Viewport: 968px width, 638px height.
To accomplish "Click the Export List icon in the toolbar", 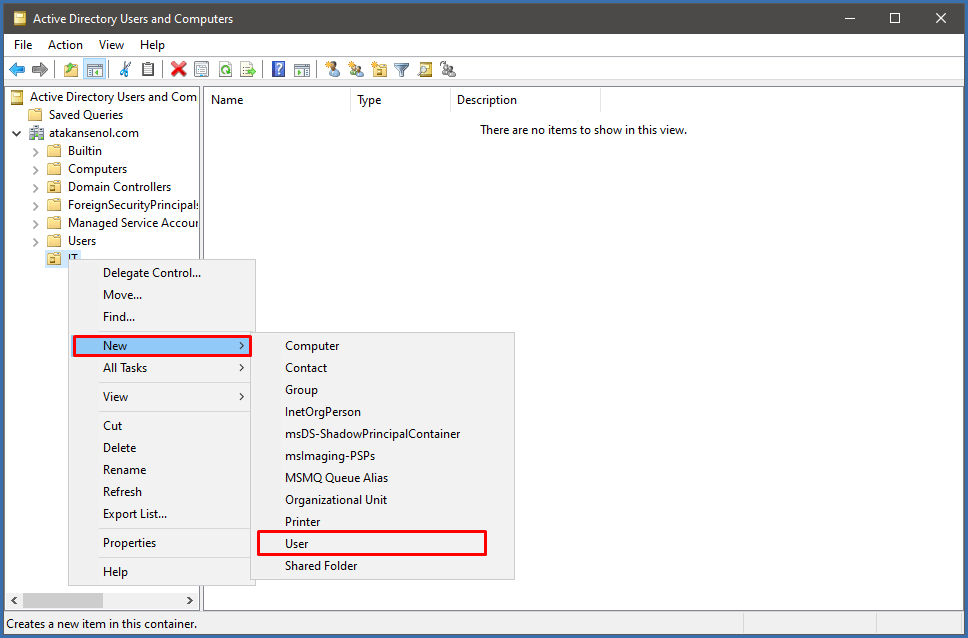I will click(x=248, y=70).
